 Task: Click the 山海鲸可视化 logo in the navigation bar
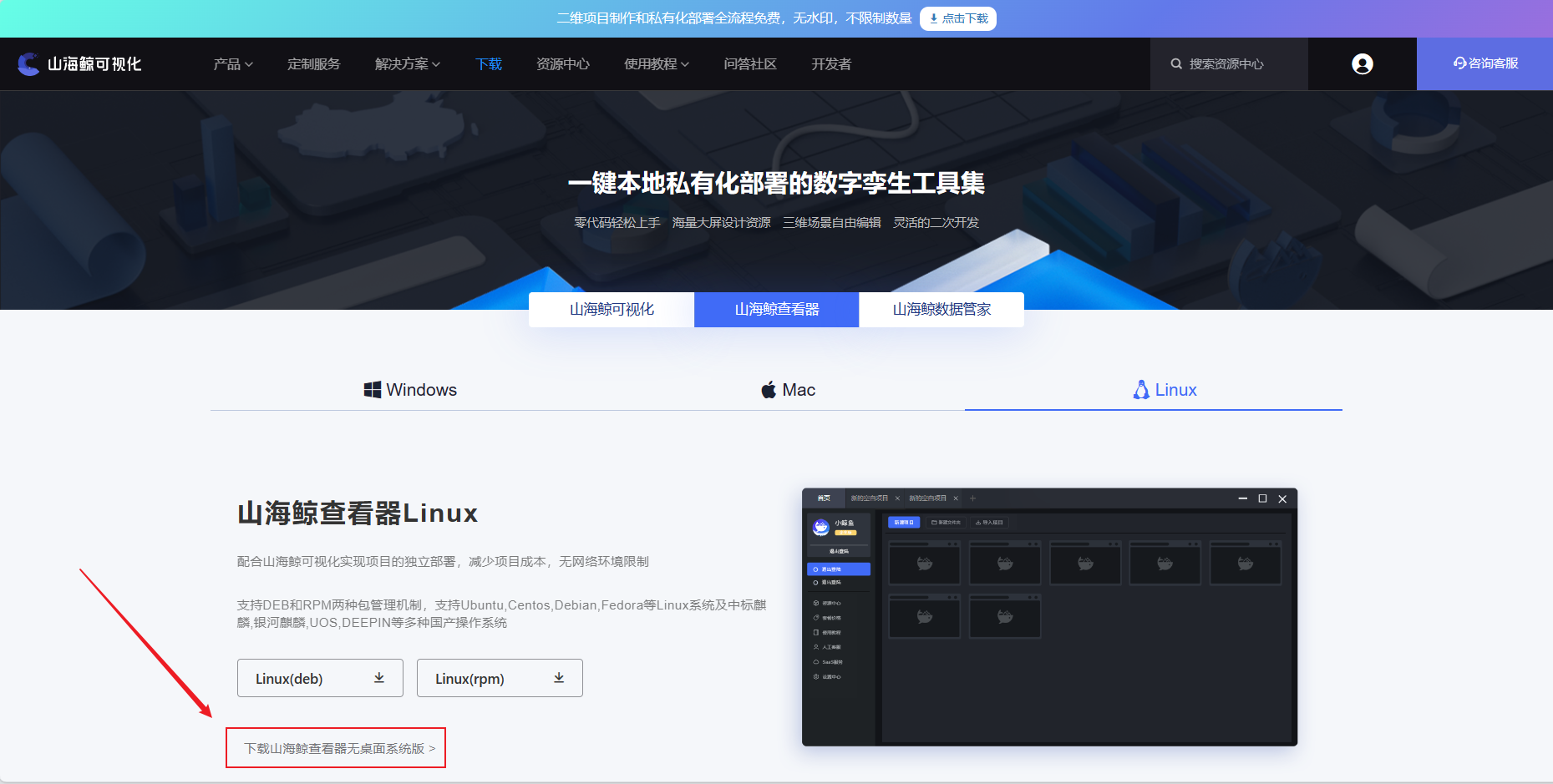pos(79,64)
